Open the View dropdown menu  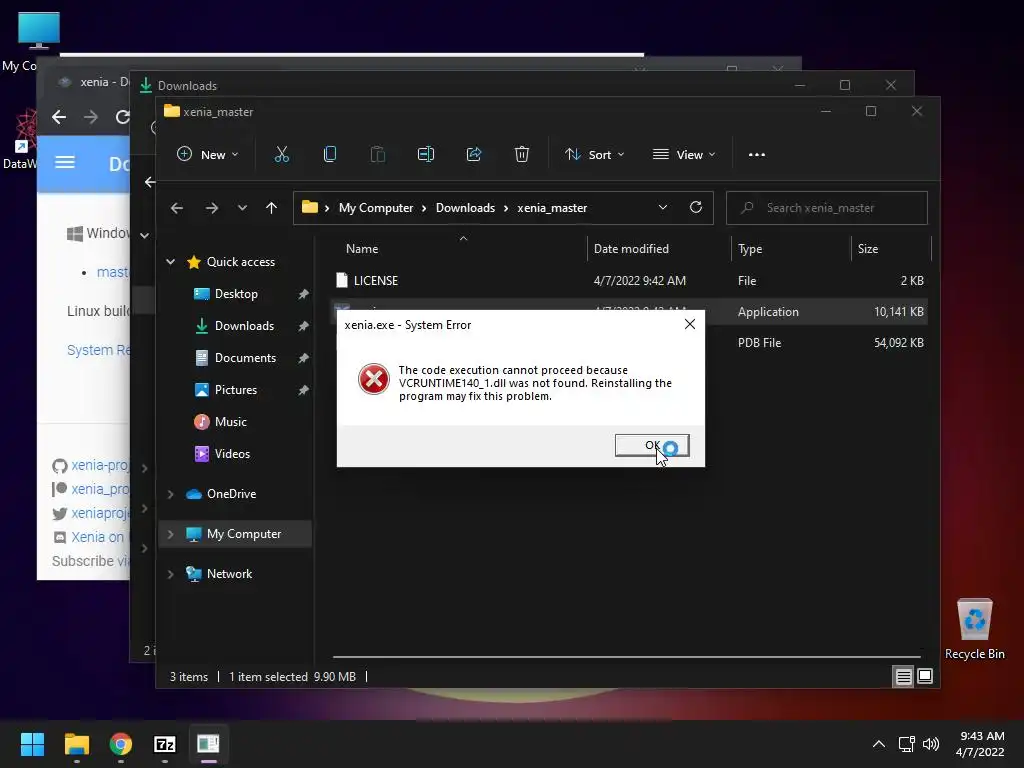684,155
